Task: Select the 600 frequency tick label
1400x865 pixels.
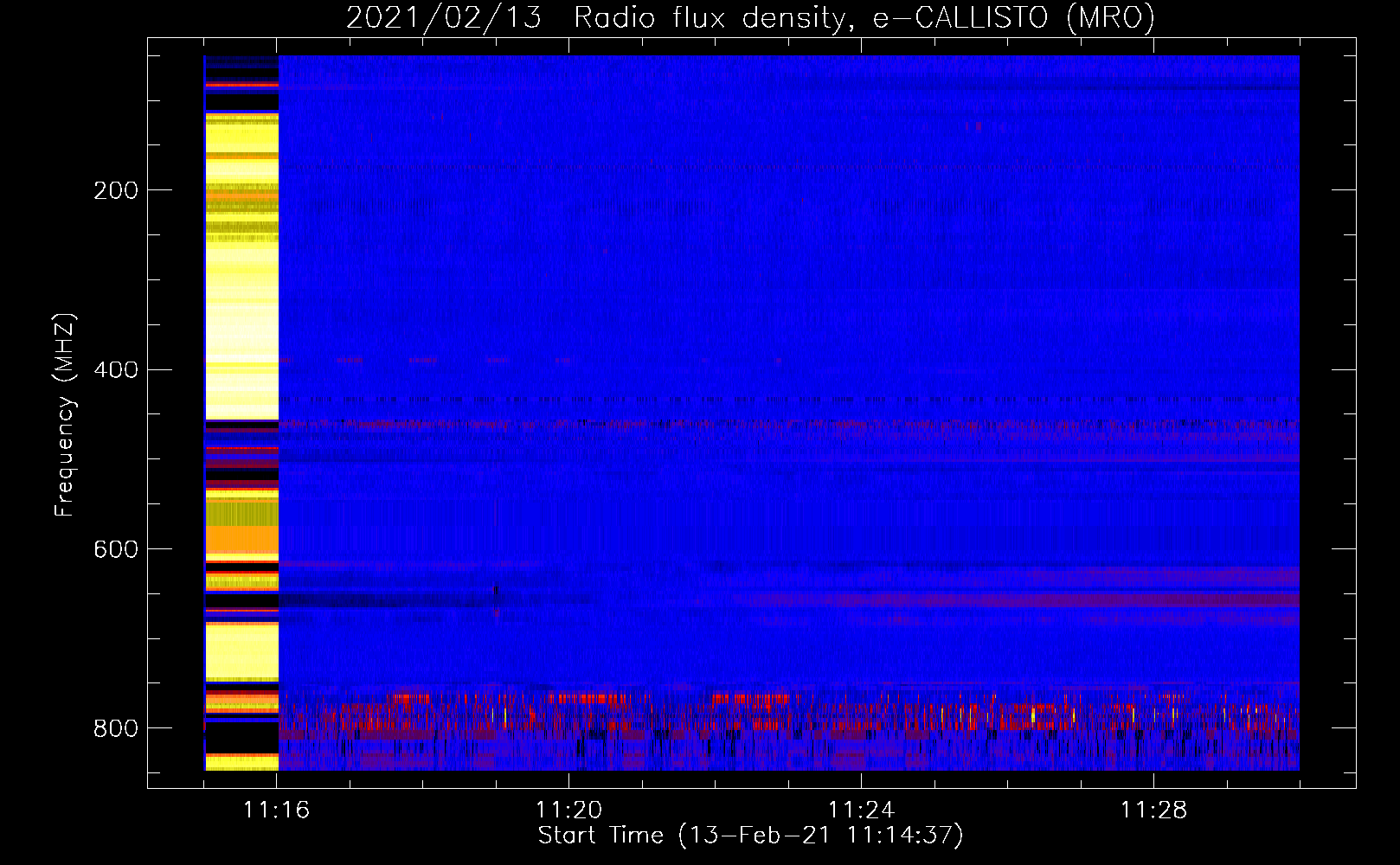Action: 116,550
